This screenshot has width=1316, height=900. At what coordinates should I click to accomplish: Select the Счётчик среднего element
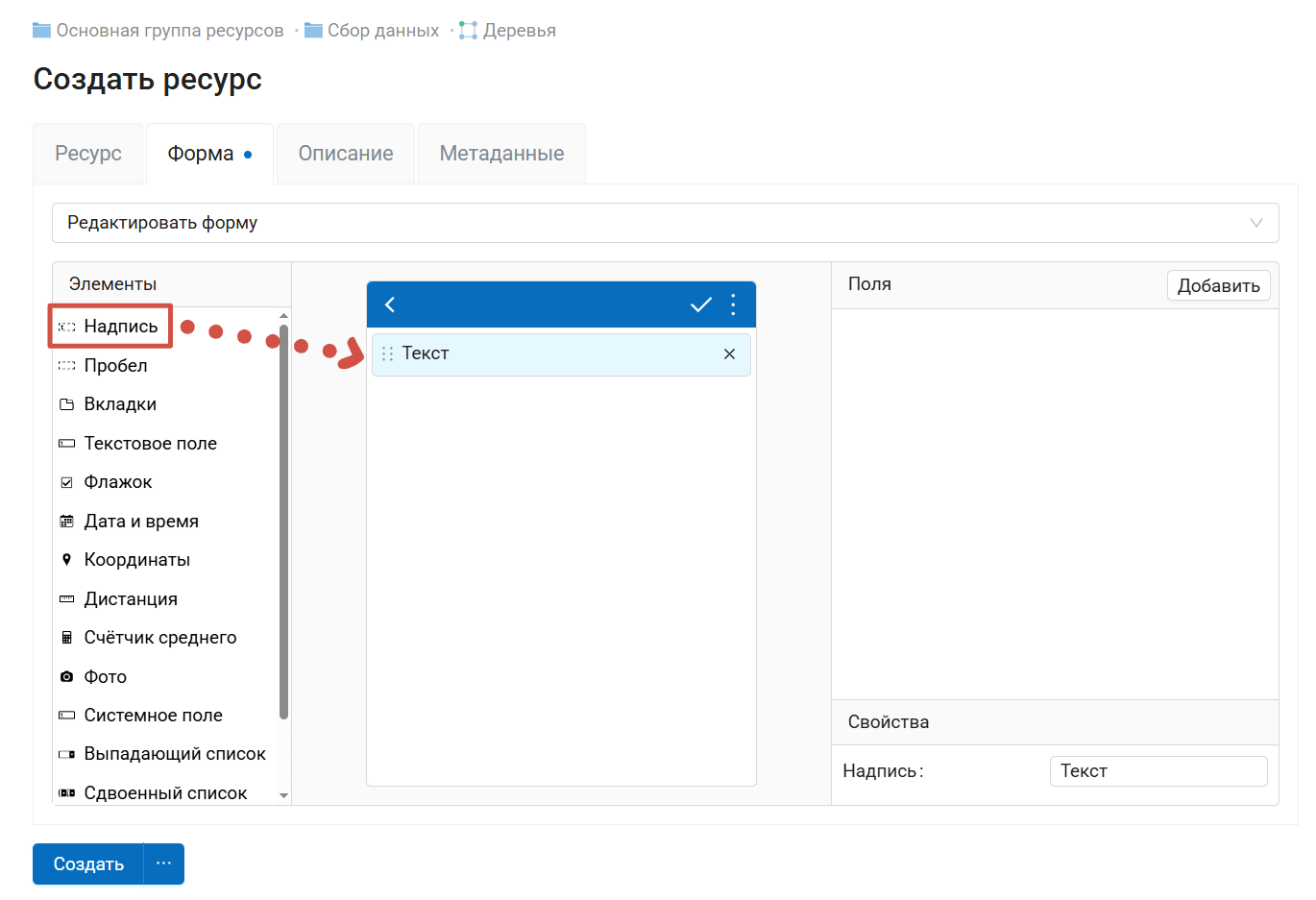[159, 638]
